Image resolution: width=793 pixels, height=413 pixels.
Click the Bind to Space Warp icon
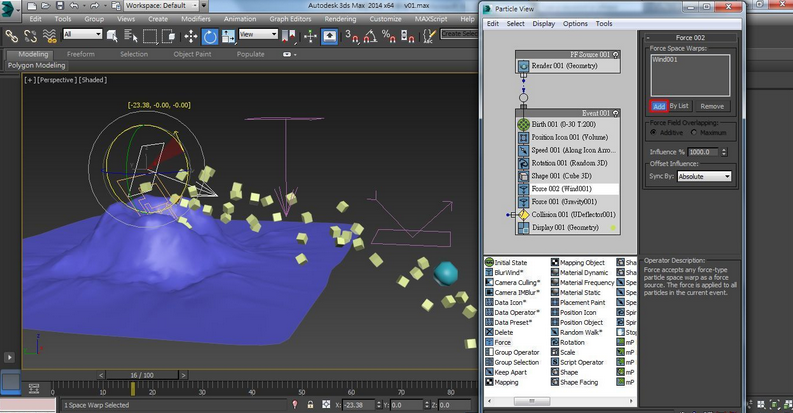pyautogui.click(x=50, y=35)
